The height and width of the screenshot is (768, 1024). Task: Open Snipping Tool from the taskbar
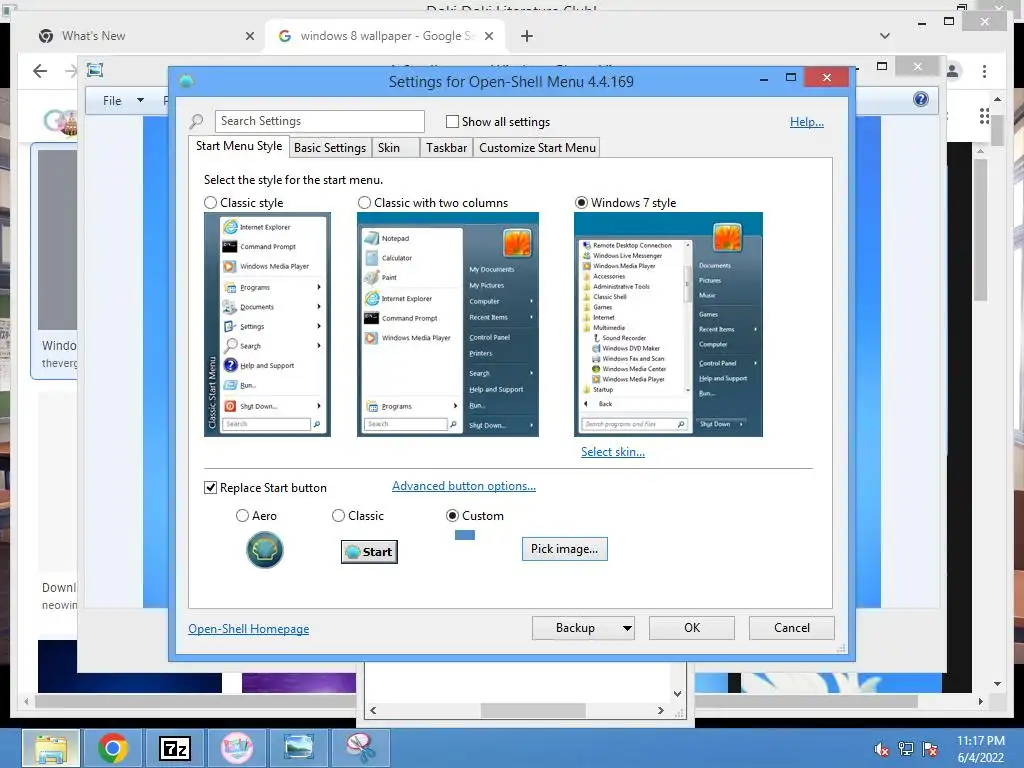pos(360,748)
